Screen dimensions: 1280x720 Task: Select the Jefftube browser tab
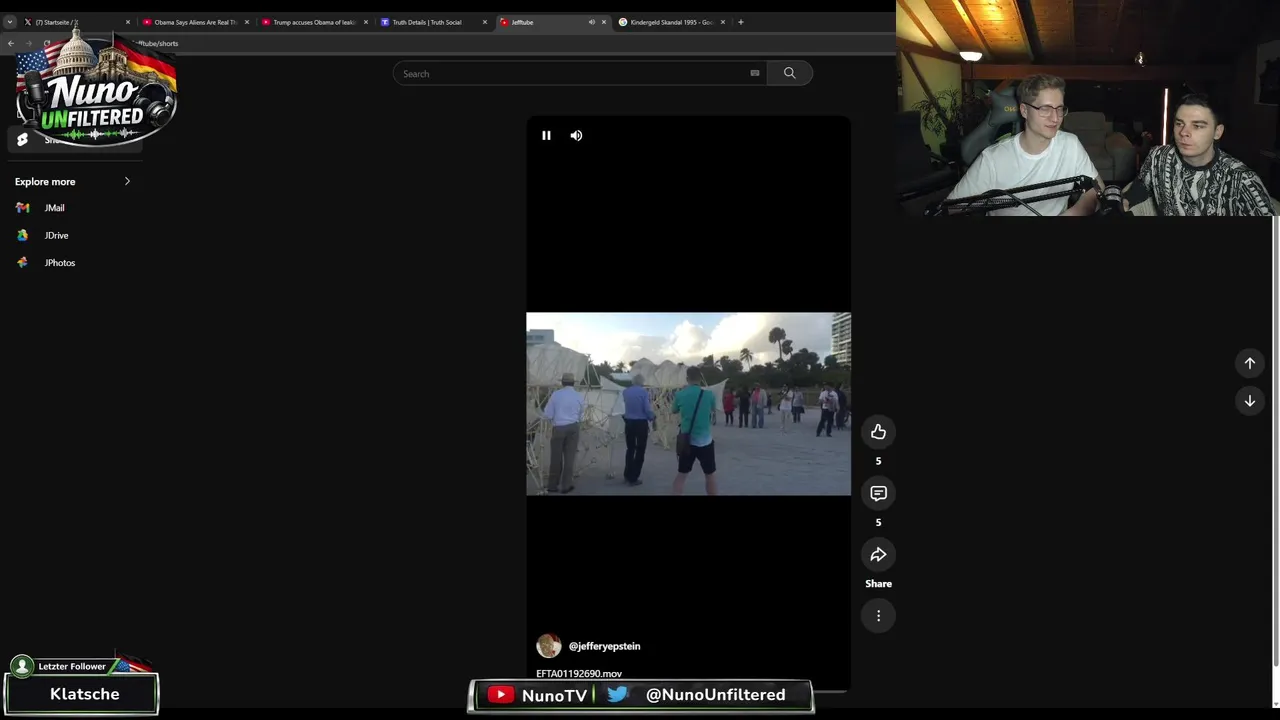(551, 22)
